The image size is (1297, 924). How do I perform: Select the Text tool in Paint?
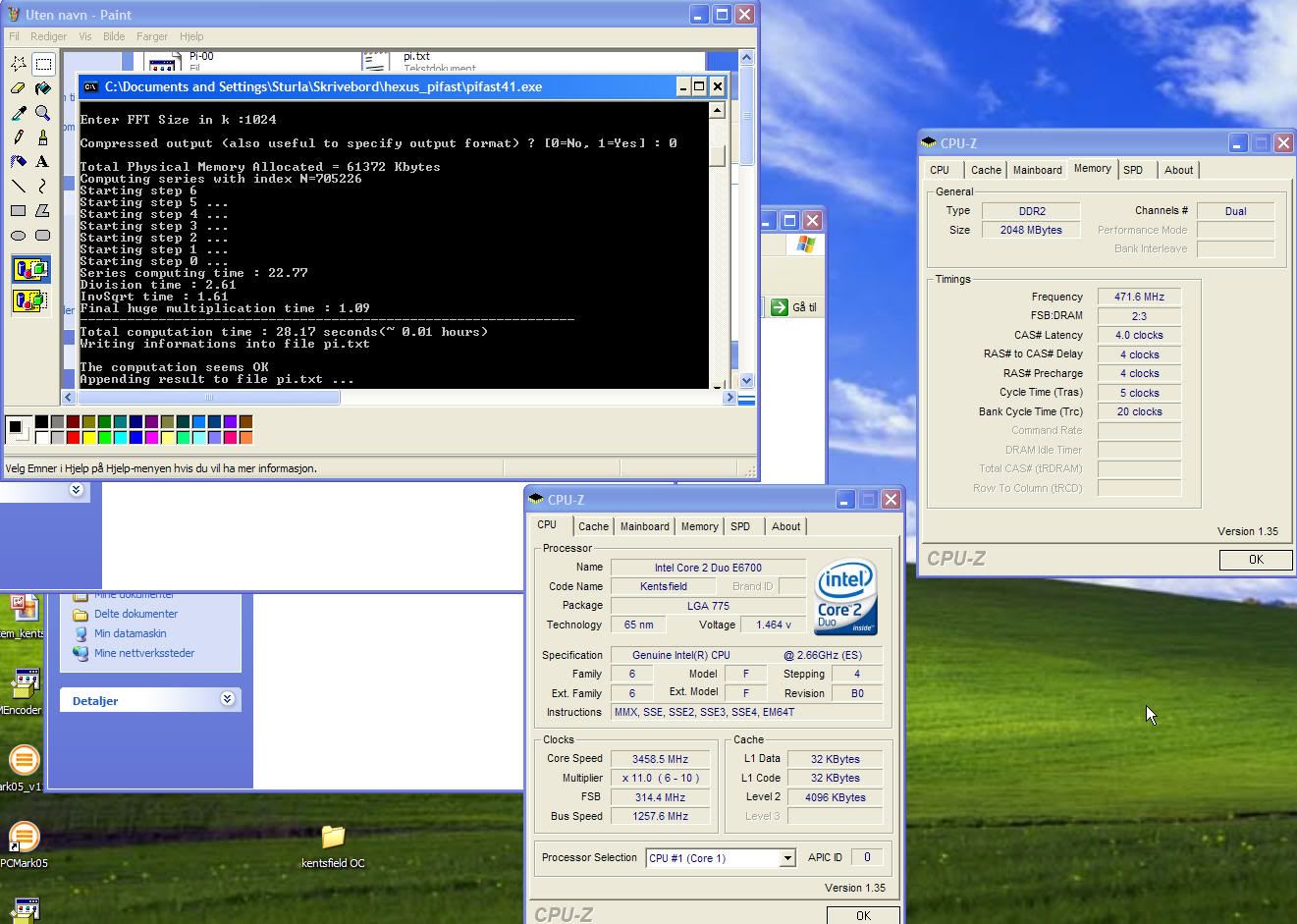43,162
